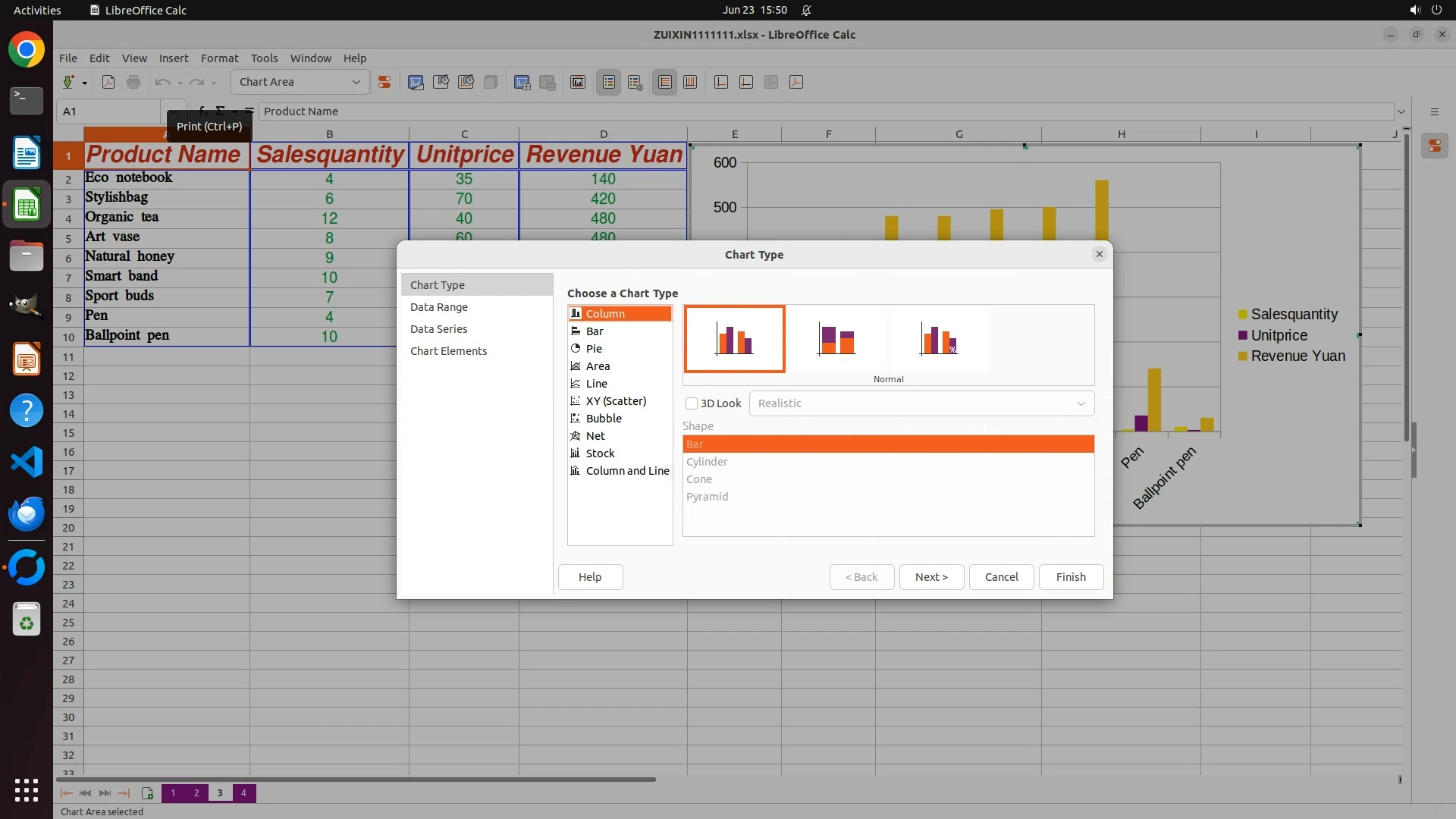
Task: Expand the Realistic scheme dropdown
Action: click(x=1081, y=403)
